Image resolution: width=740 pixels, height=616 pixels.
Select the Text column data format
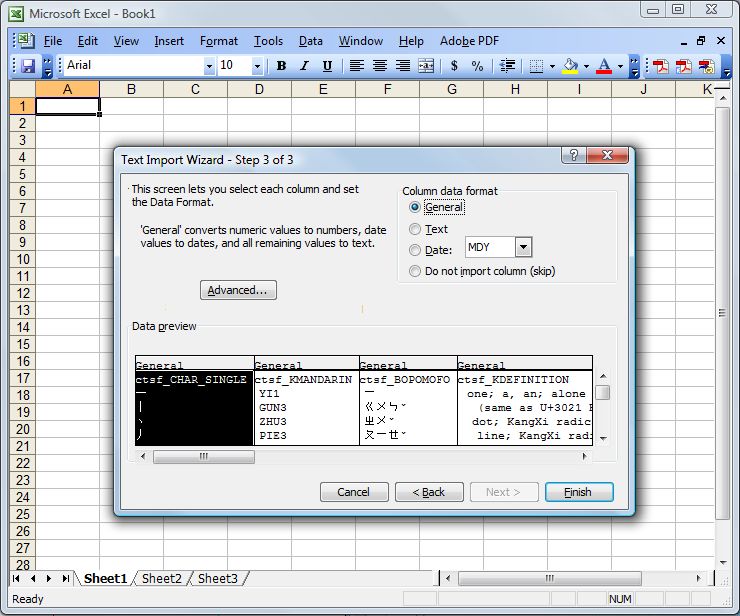(415, 229)
